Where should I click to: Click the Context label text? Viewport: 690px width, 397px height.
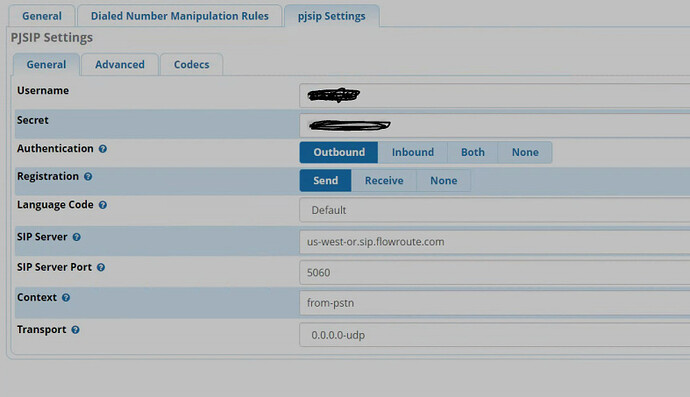coord(37,298)
